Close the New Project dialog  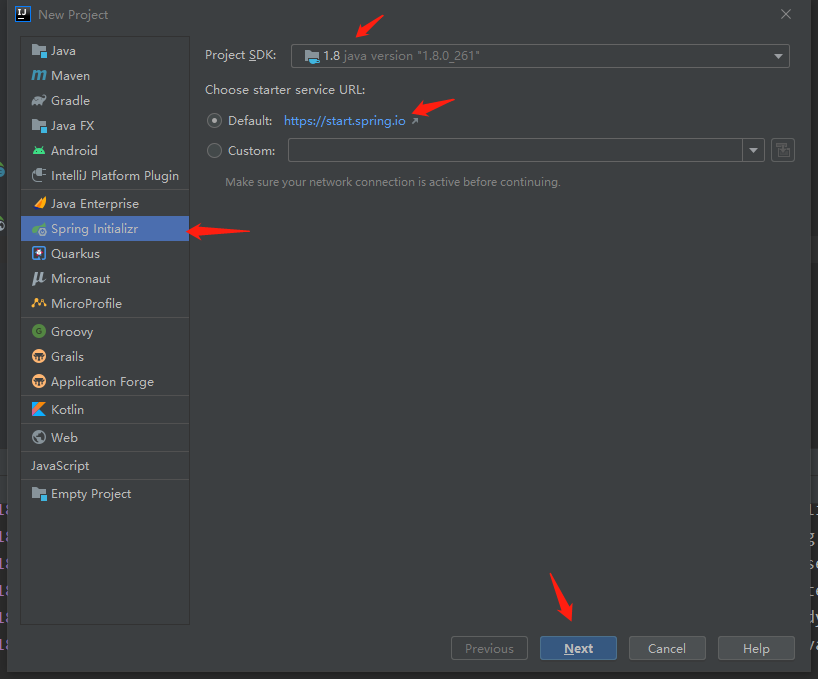coord(786,15)
